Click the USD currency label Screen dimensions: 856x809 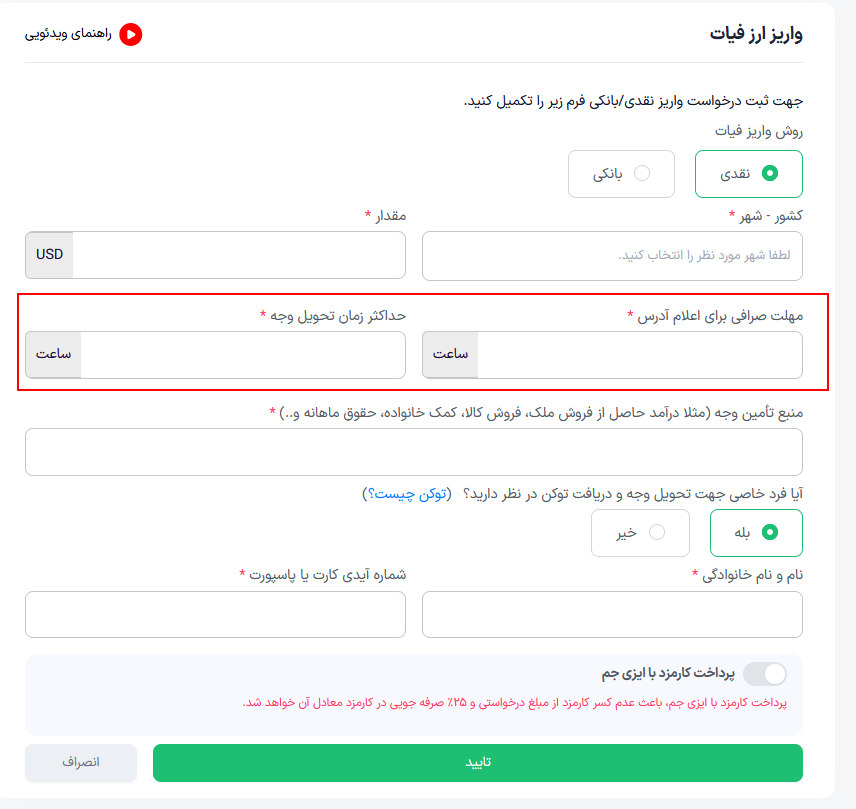pos(49,255)
